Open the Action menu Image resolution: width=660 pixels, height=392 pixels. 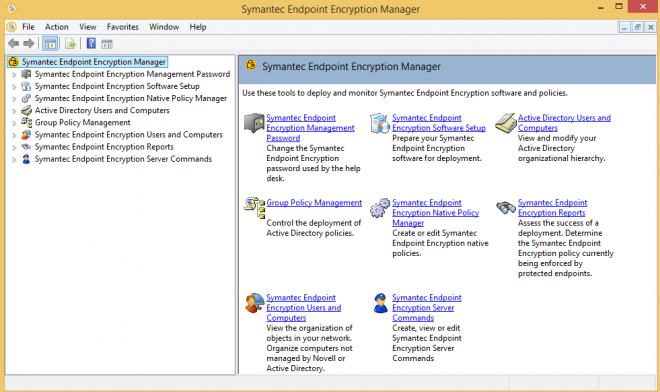coord(56,27)
